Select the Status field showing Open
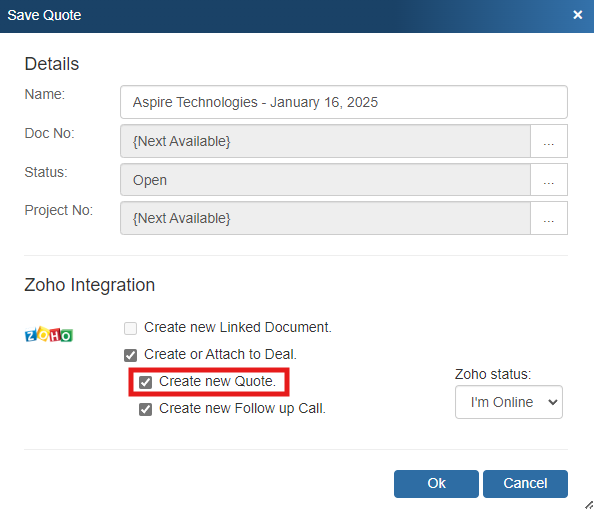Viewport: 594px width, 510px height. (x=325, y=180)
